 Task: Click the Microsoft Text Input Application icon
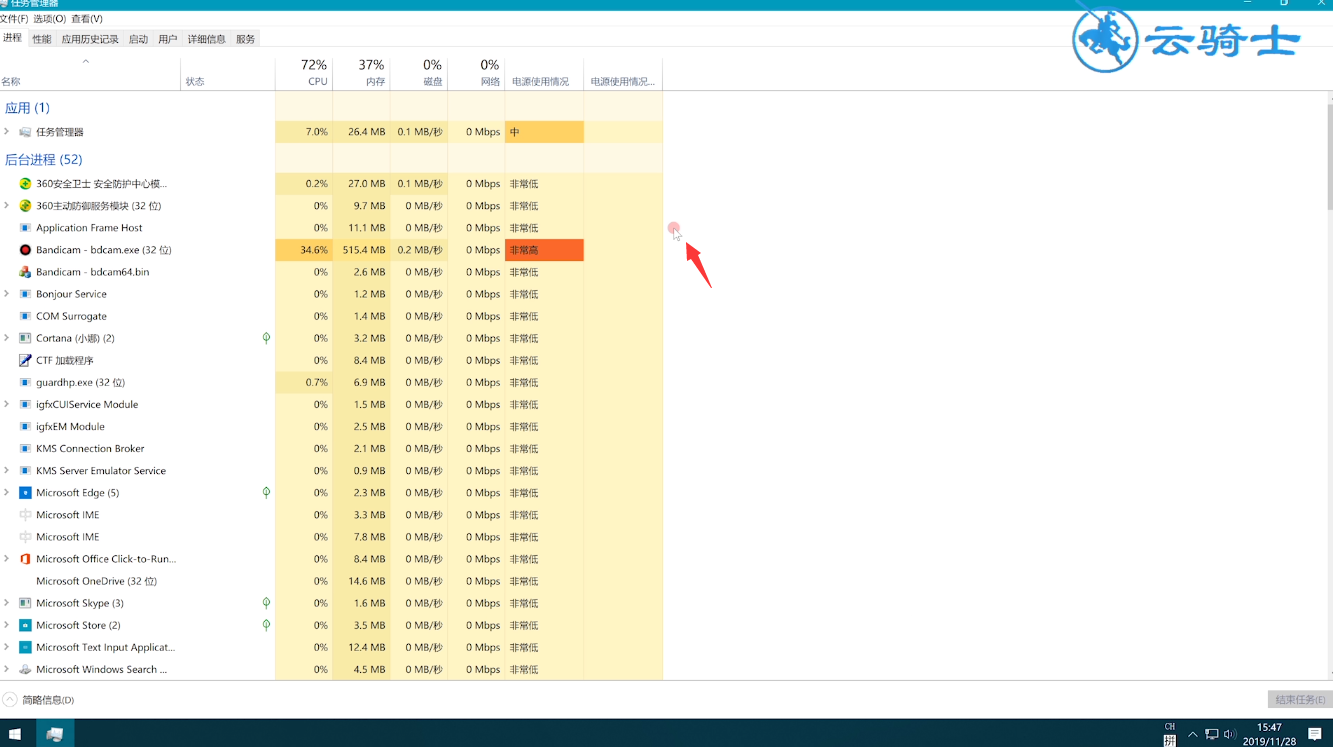coord(25,647)
